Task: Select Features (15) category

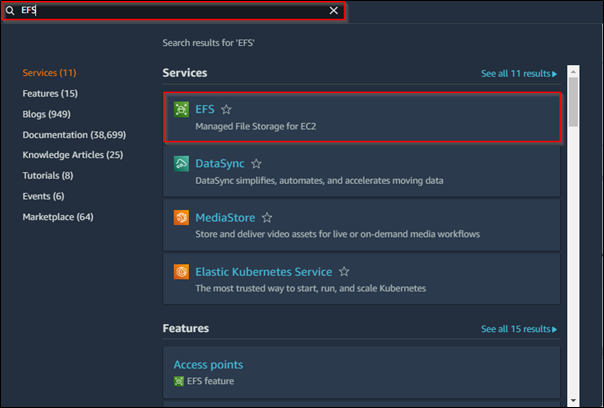Action: point(50,94)
